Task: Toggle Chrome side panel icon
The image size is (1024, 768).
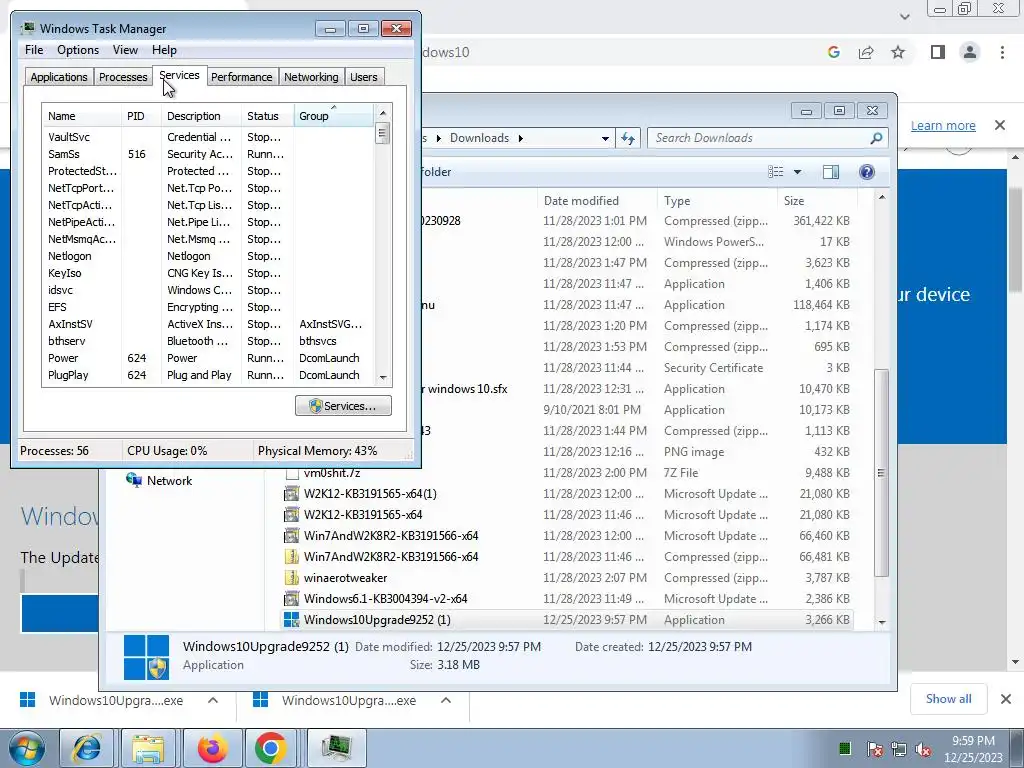Action: (x=938, y=52)
